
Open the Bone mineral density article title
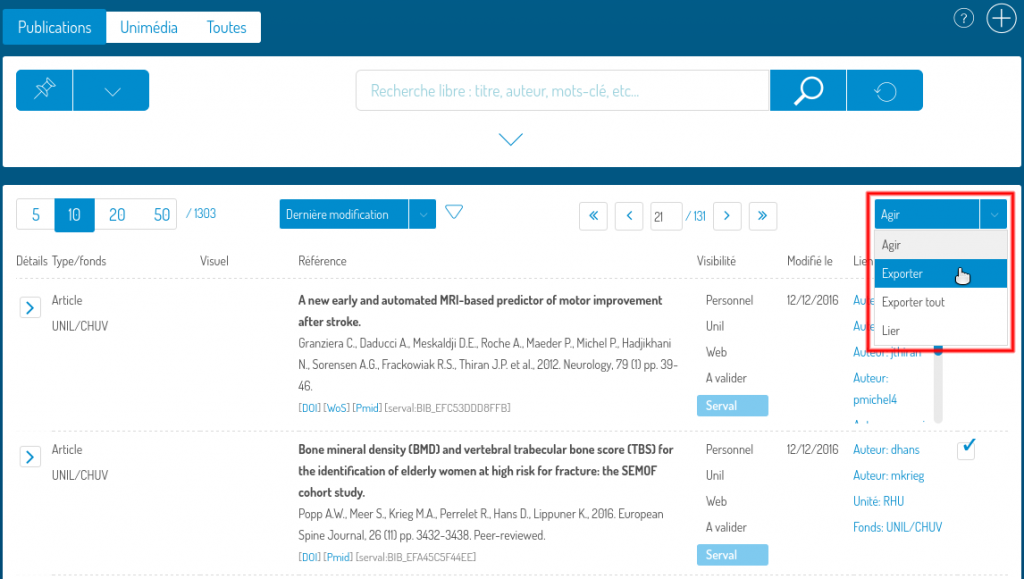[485, 471]
